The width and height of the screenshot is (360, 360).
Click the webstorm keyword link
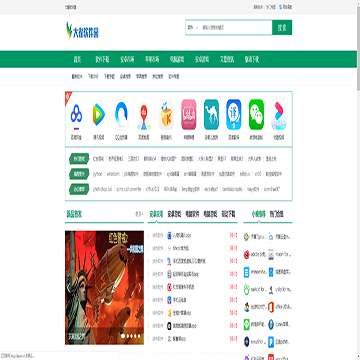113,174
